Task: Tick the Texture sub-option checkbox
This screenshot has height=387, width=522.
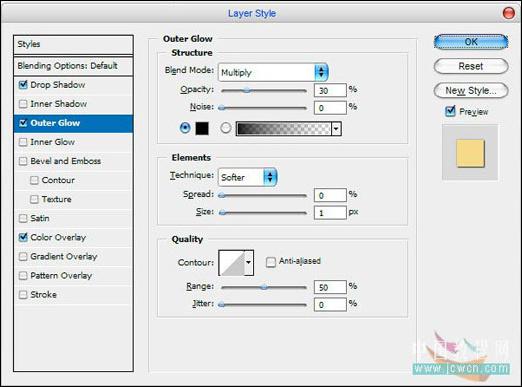Action: [x=34, y=199]
